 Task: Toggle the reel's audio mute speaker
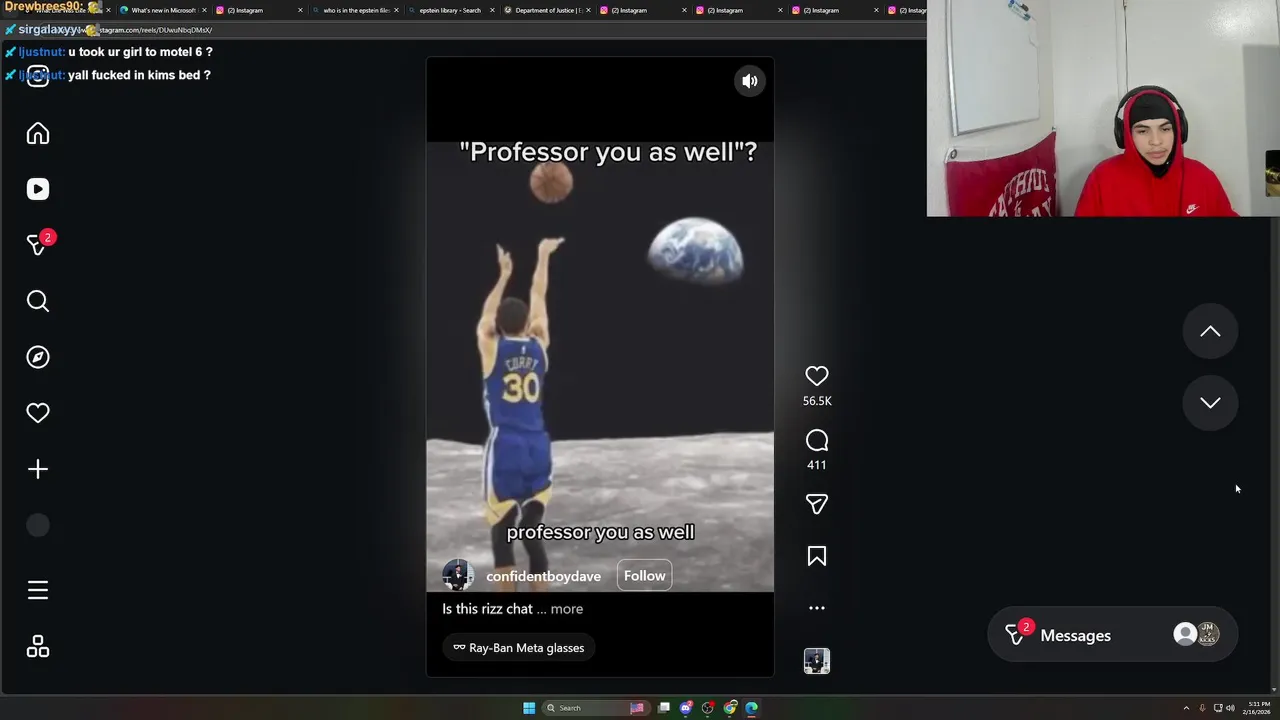(750, 81)
